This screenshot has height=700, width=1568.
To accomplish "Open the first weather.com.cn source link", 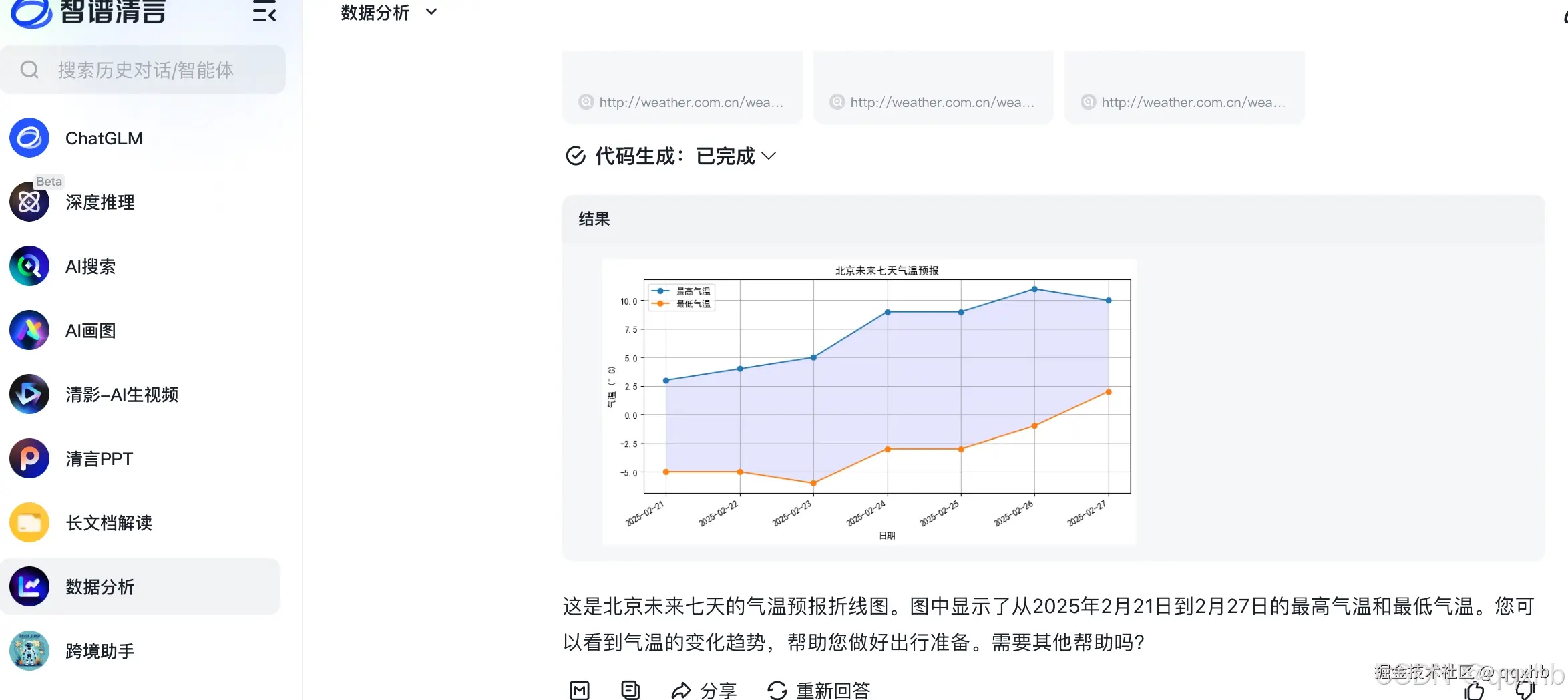I will click(682, 102).
